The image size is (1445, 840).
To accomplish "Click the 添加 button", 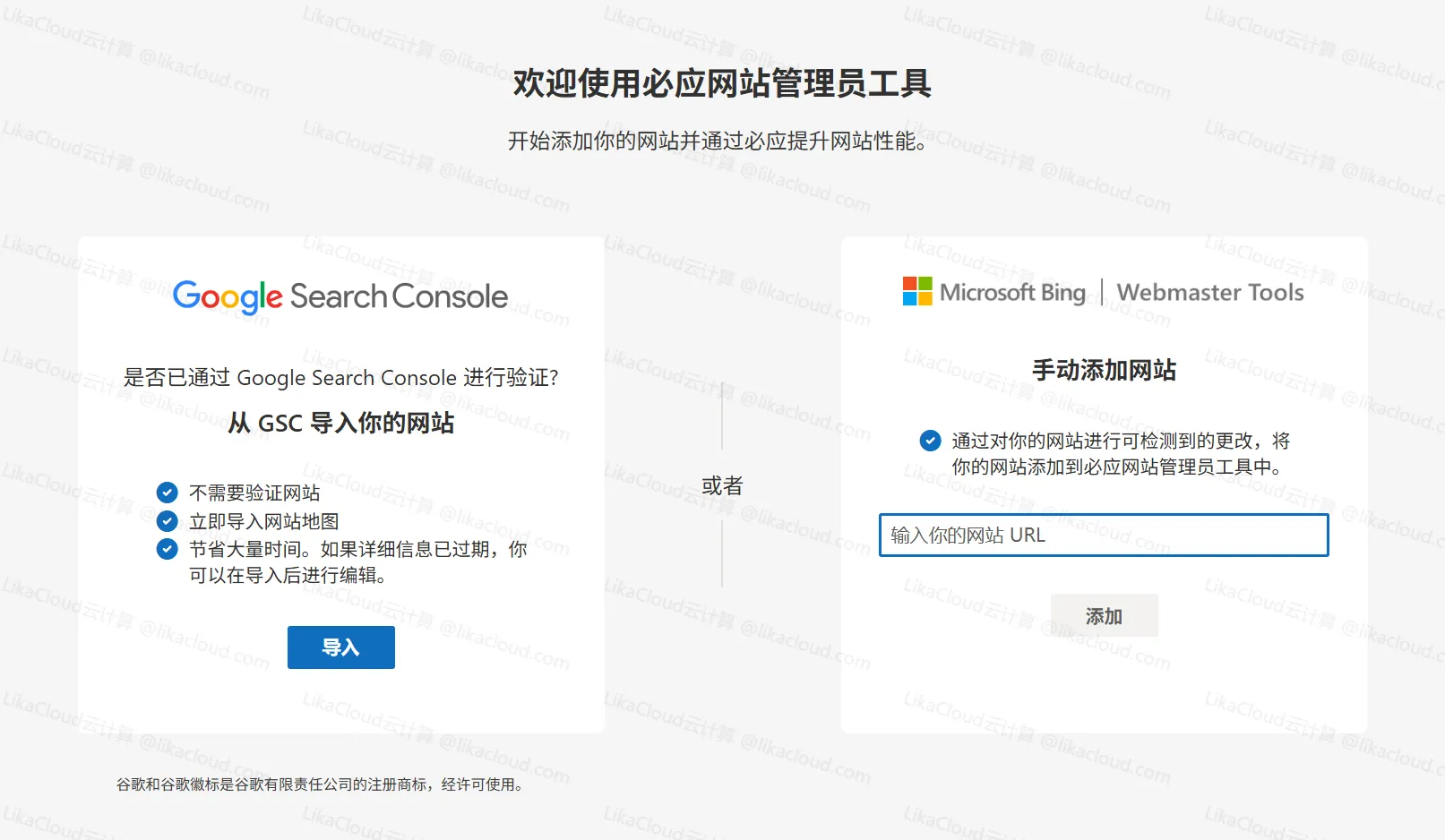I will coord(1104,615).
